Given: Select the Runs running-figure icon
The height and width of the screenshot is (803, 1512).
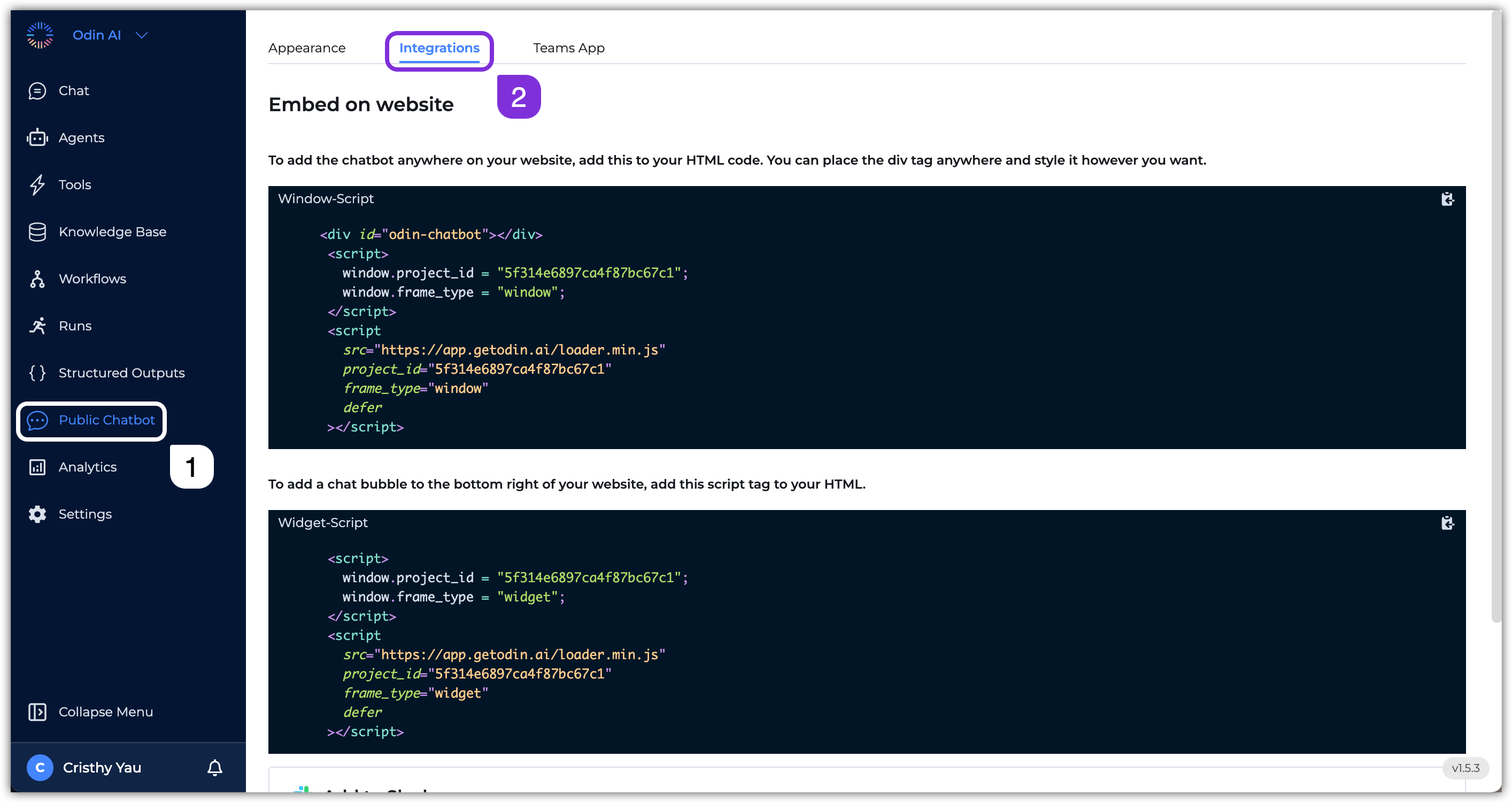Looking at the screenshot, I should tap(37, 326).
